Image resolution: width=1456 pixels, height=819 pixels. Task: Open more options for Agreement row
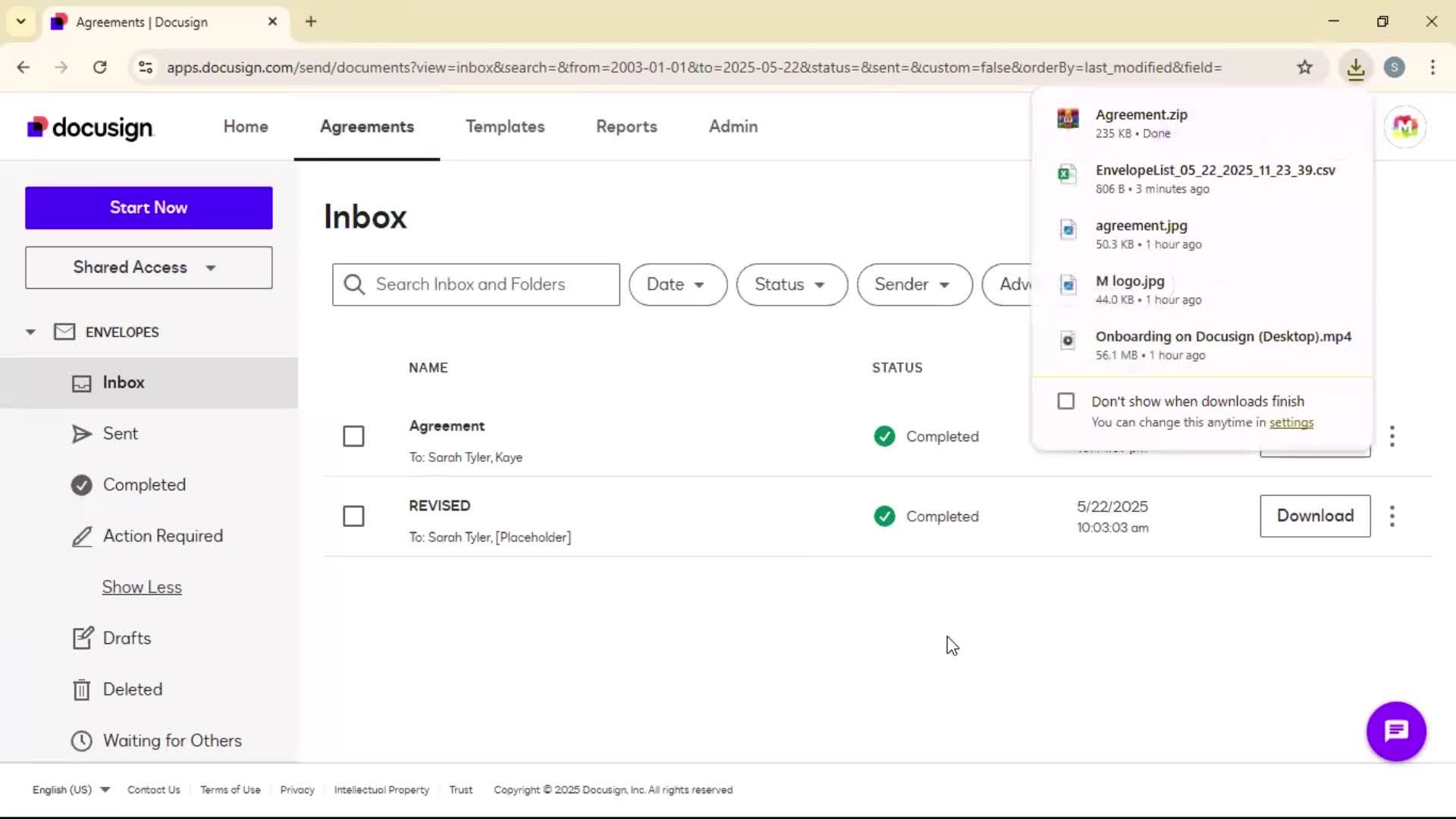[x=1392, y=436]
